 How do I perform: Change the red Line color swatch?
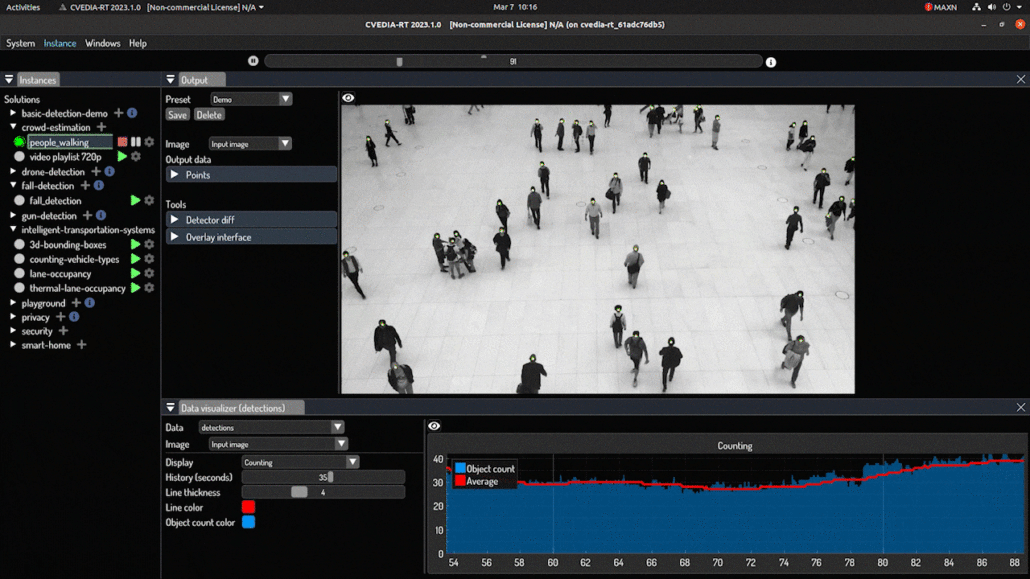[246, 507]
